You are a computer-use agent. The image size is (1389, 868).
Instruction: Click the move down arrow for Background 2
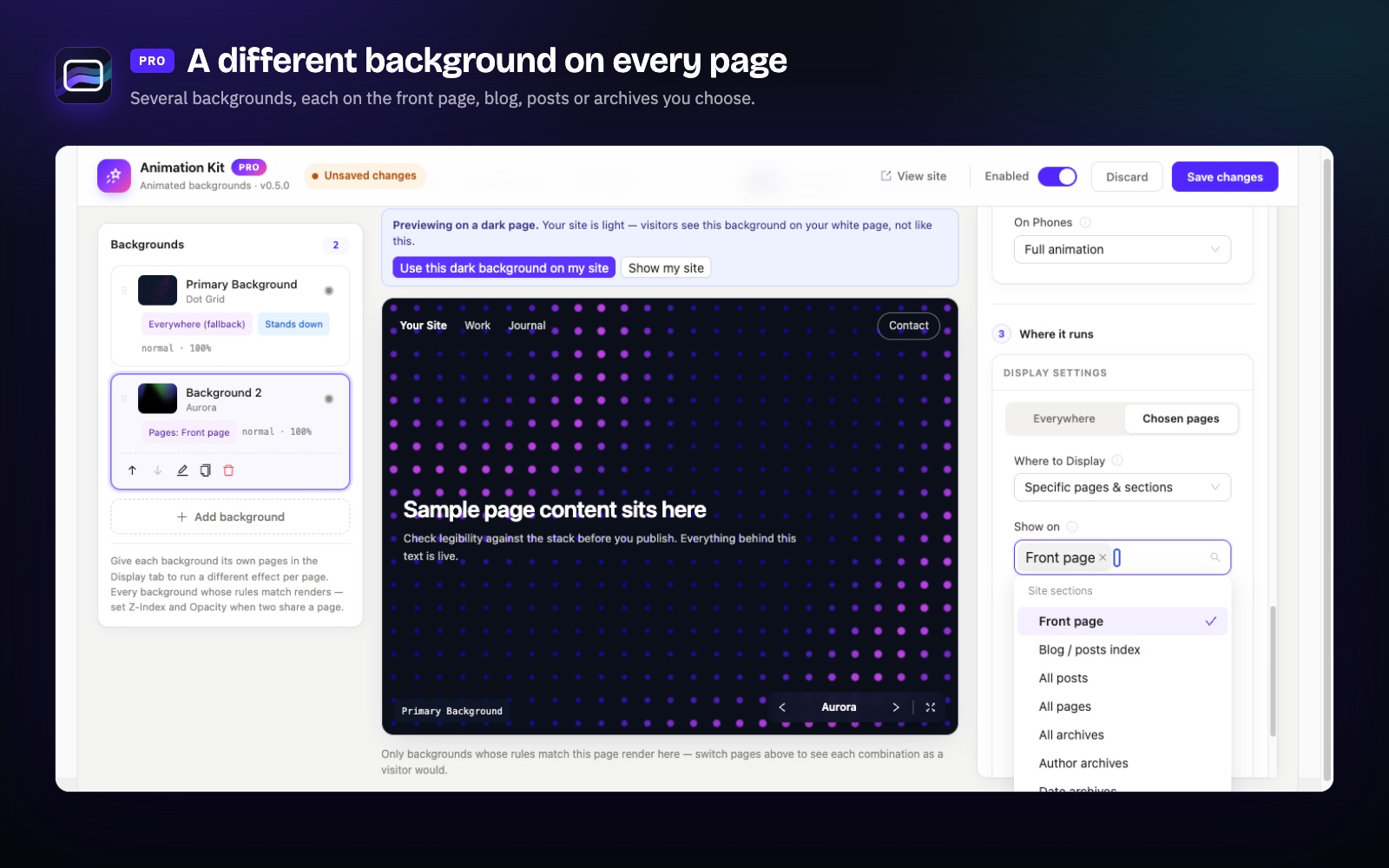tap(157, 470)
